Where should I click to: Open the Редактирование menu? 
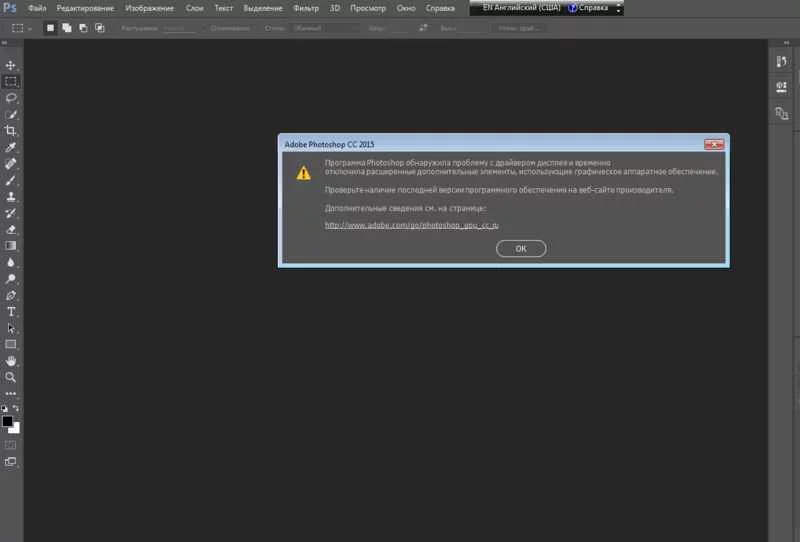(x=85, y=8)
